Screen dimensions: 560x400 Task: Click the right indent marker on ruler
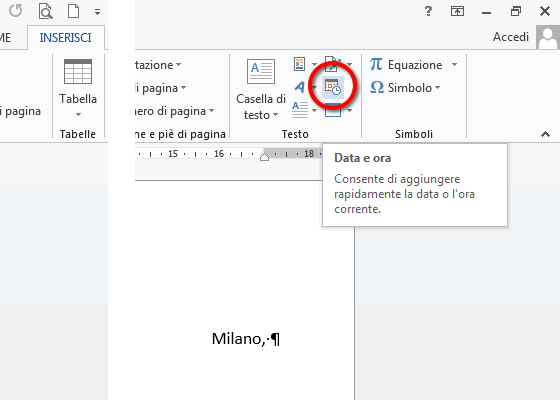[x=264, y=156]
